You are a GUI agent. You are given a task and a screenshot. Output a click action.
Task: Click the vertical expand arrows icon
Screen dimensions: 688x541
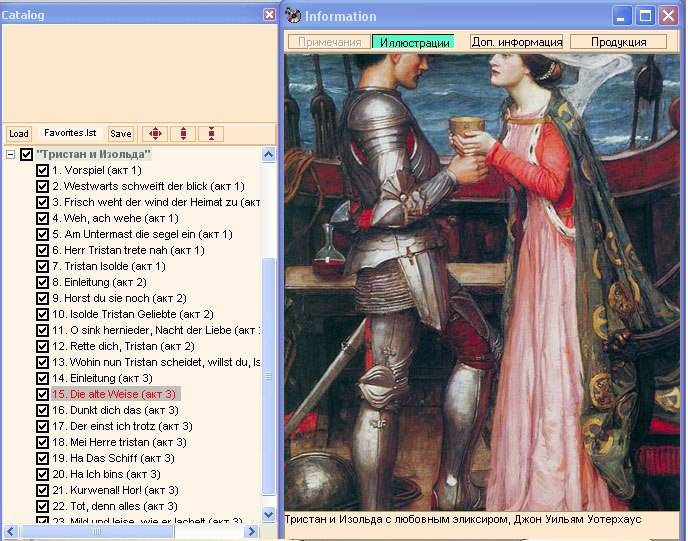click(183, 134)
